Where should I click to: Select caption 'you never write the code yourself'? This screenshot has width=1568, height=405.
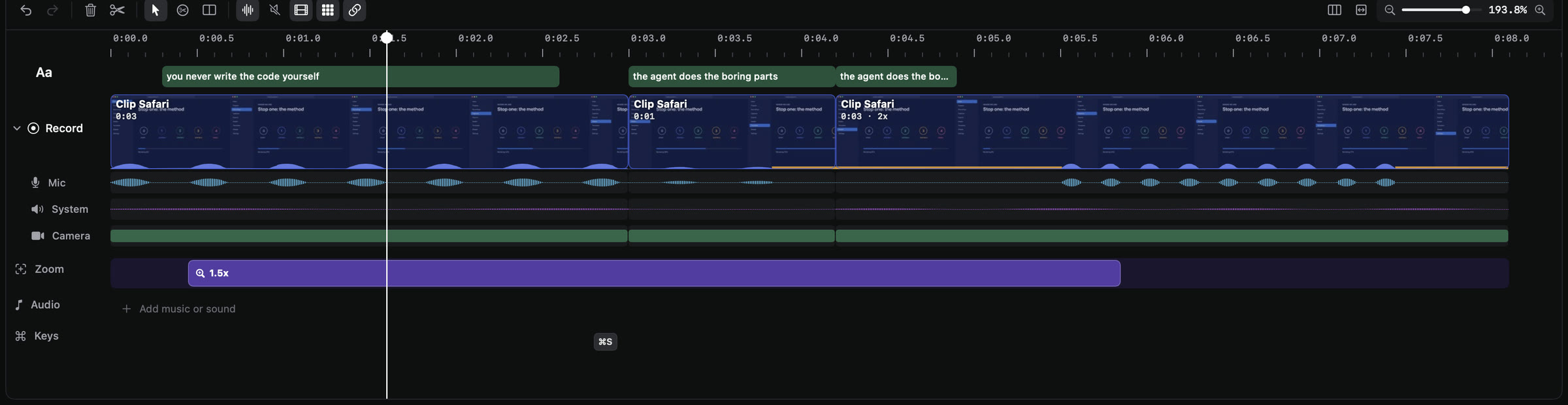(361, 76)
